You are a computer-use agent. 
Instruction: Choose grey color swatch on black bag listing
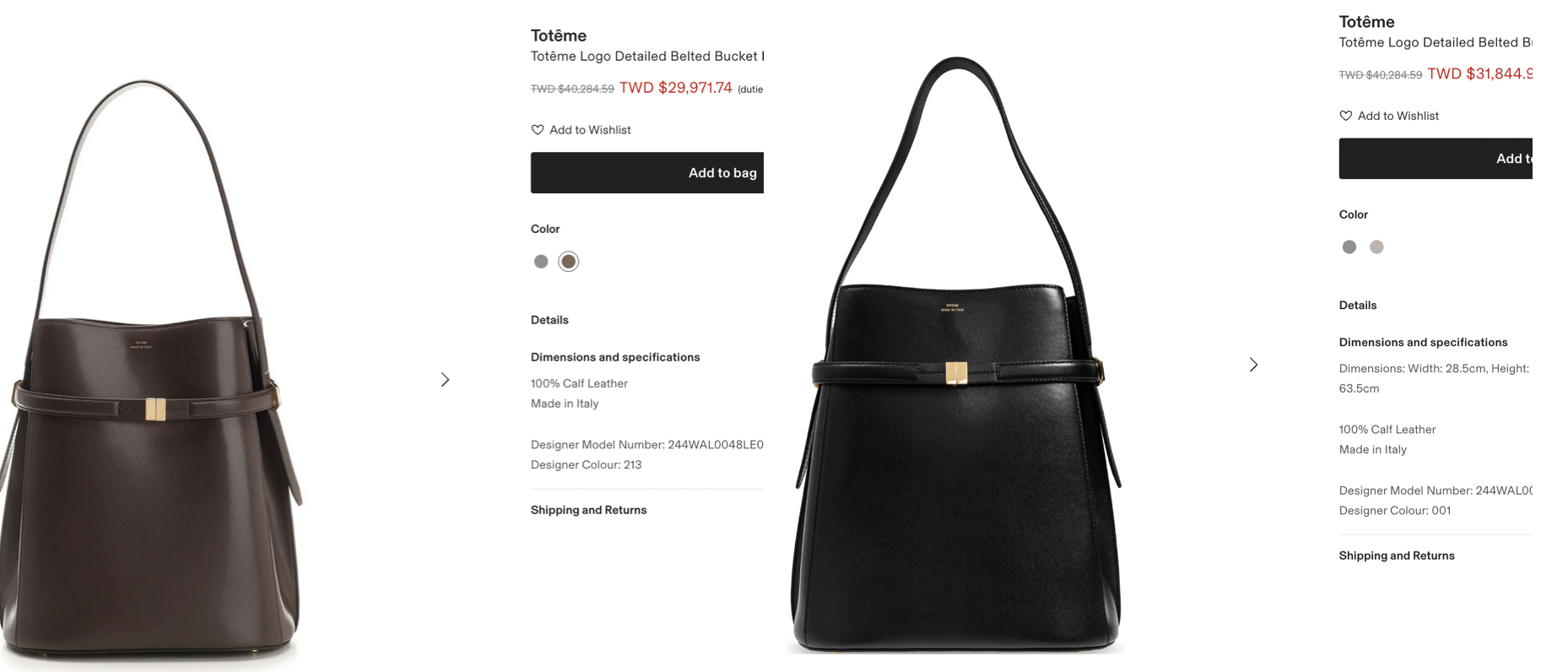coord(1349,247)
